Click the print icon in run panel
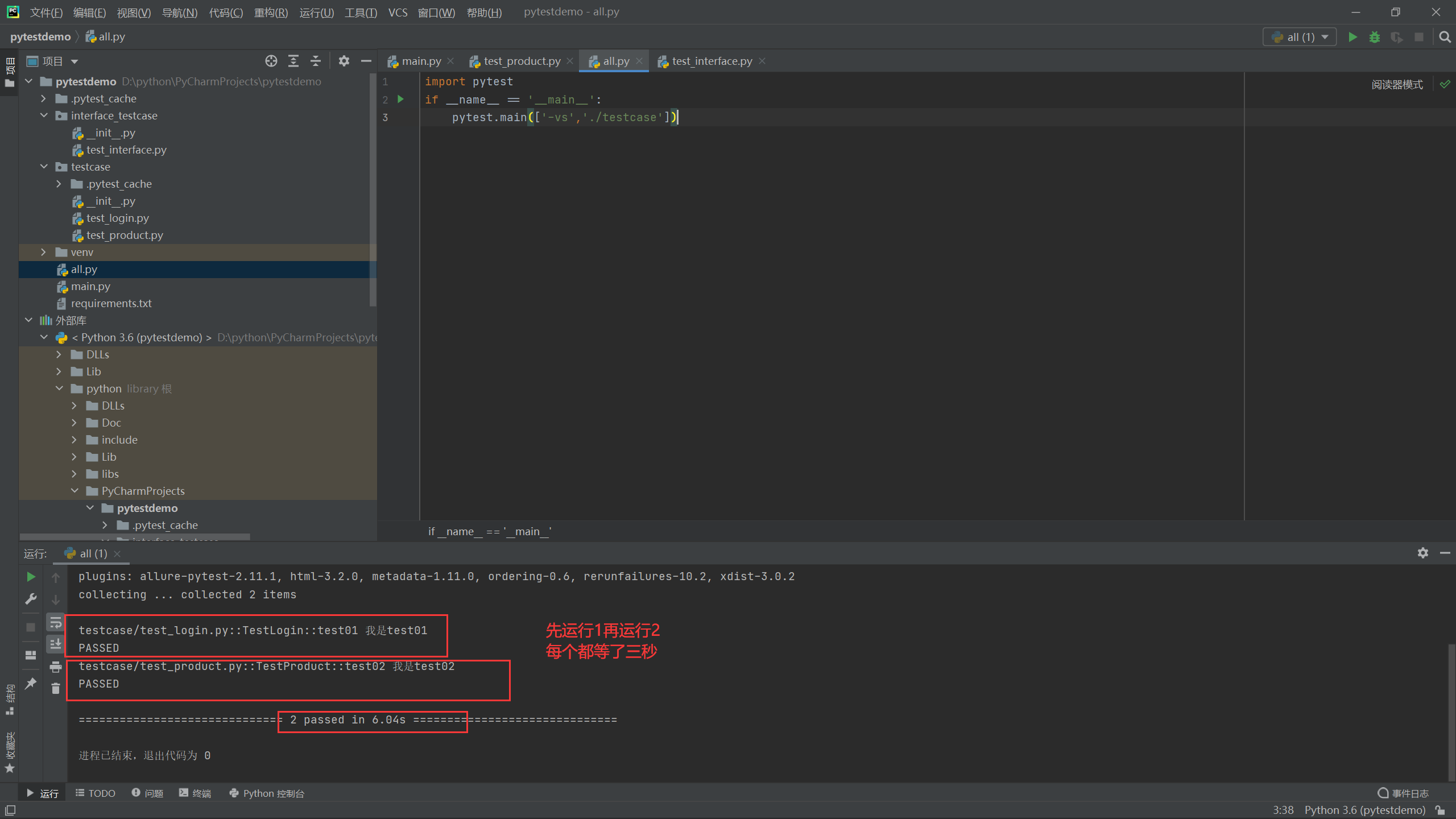Image resolution: width=1456 pixels, height=819 pixels. click(55, 667)
